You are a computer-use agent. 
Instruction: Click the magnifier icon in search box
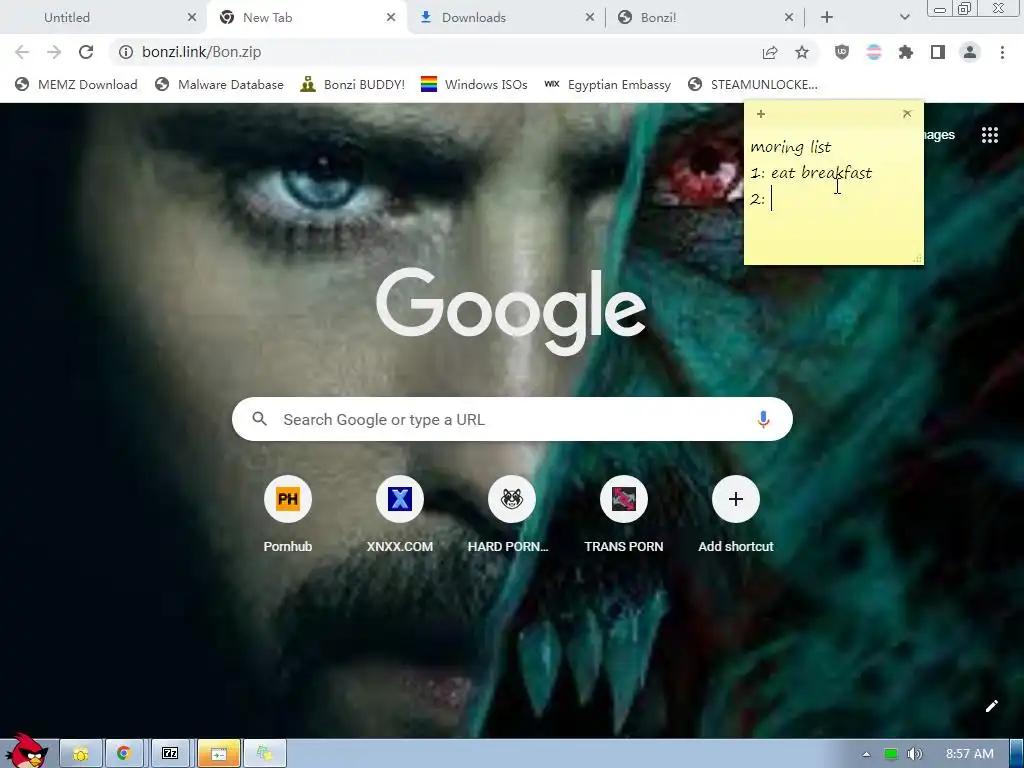pos(259,419)
